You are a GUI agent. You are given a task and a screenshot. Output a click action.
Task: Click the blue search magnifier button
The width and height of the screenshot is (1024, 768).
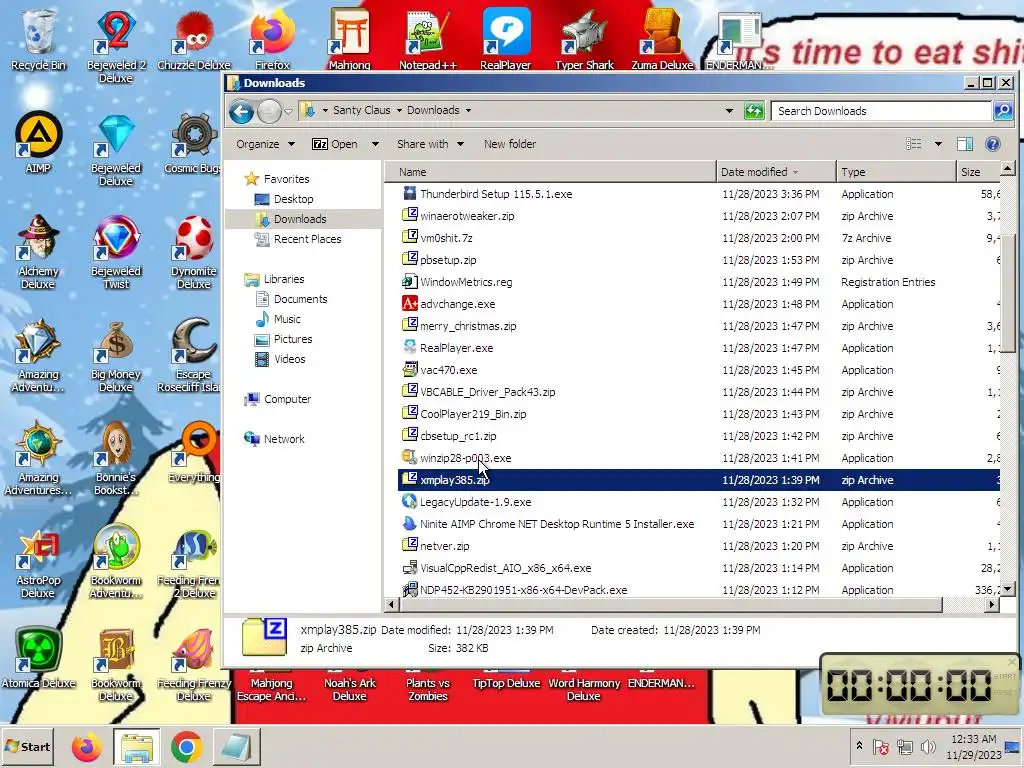tap(1002, 111)
